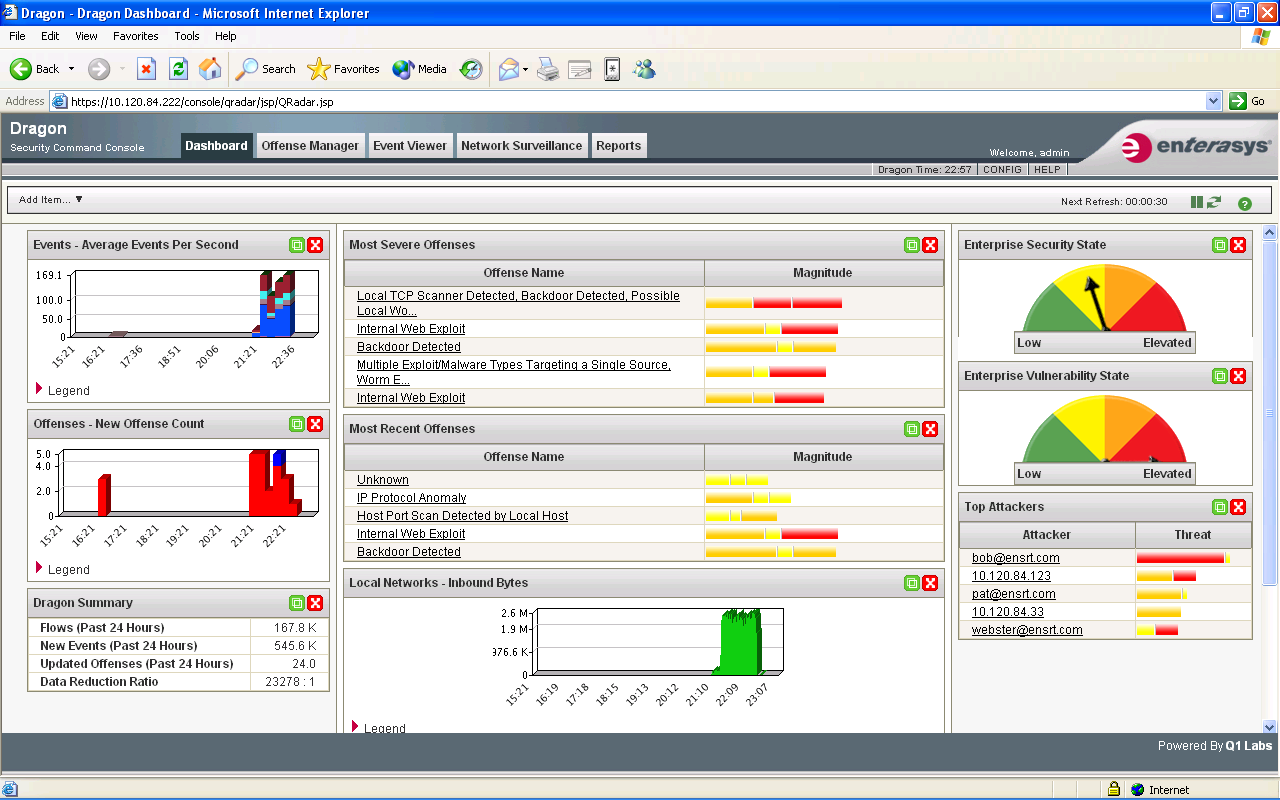Open the View menu
This screenshot has width=1280, height=800.
86,36
